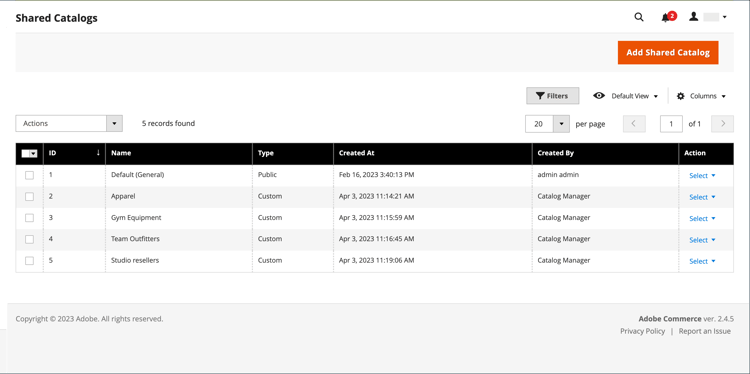Click the Feb 16, 2023 3:40:13 PM date
The image size is (750, 374).
[x=376, y=175]
